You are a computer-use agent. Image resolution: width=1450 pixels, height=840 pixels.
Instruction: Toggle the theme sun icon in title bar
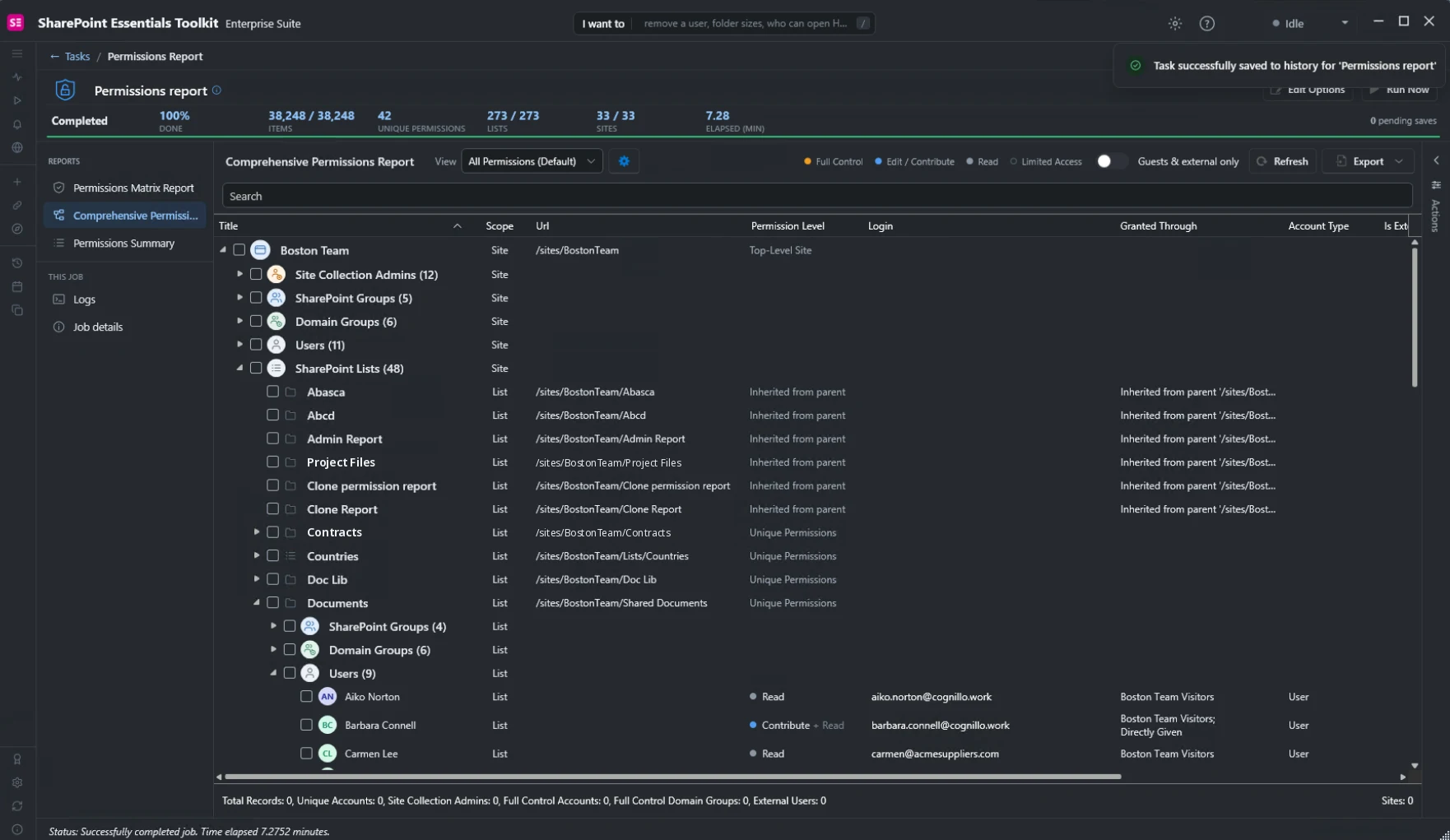click(x=1175, y=23)
